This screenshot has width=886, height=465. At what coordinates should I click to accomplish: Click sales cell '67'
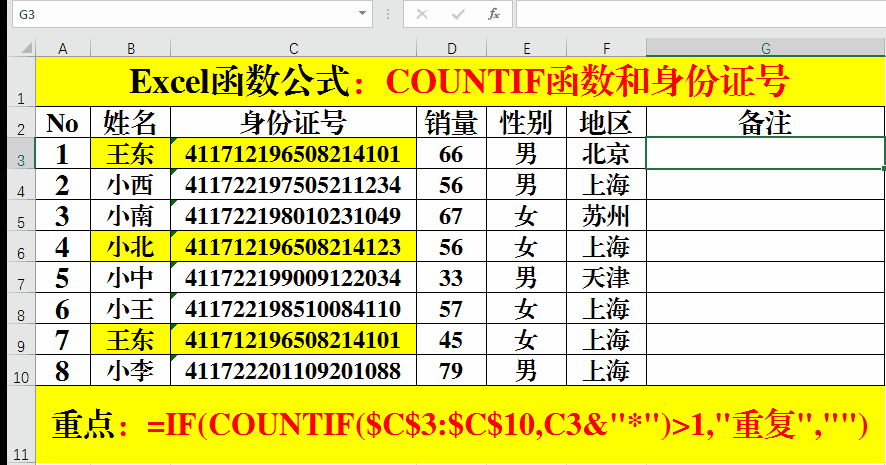pyautogui.click(x=451, y=215)
